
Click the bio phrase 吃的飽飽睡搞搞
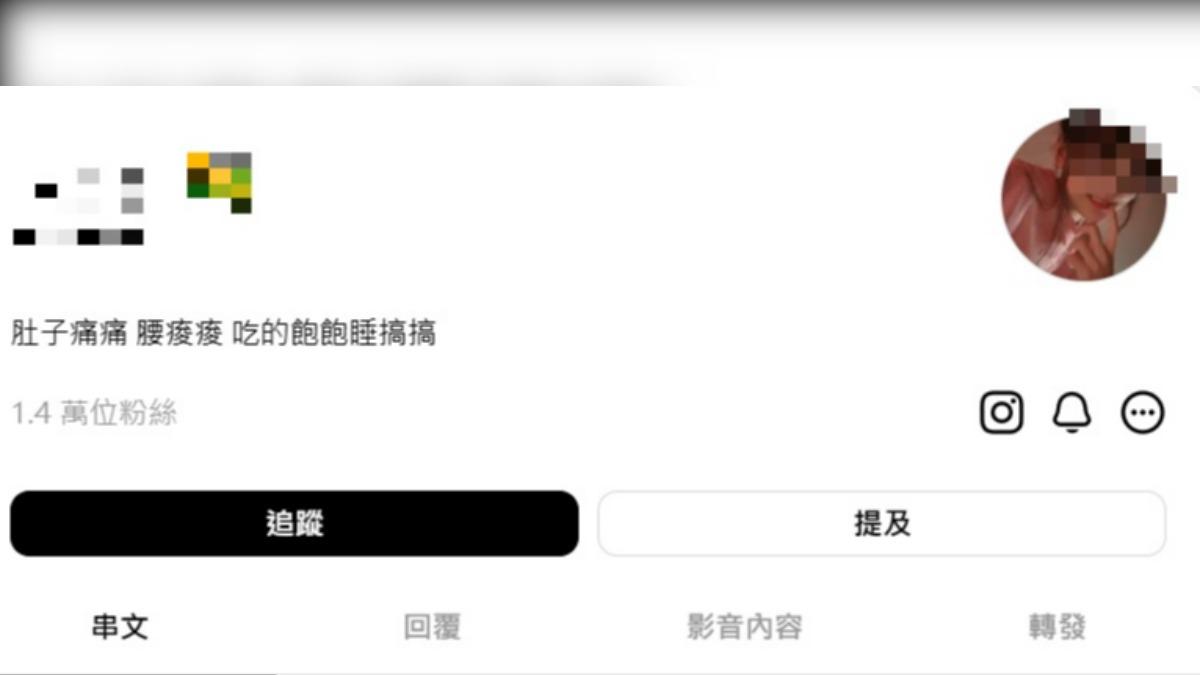coord(333,333)
